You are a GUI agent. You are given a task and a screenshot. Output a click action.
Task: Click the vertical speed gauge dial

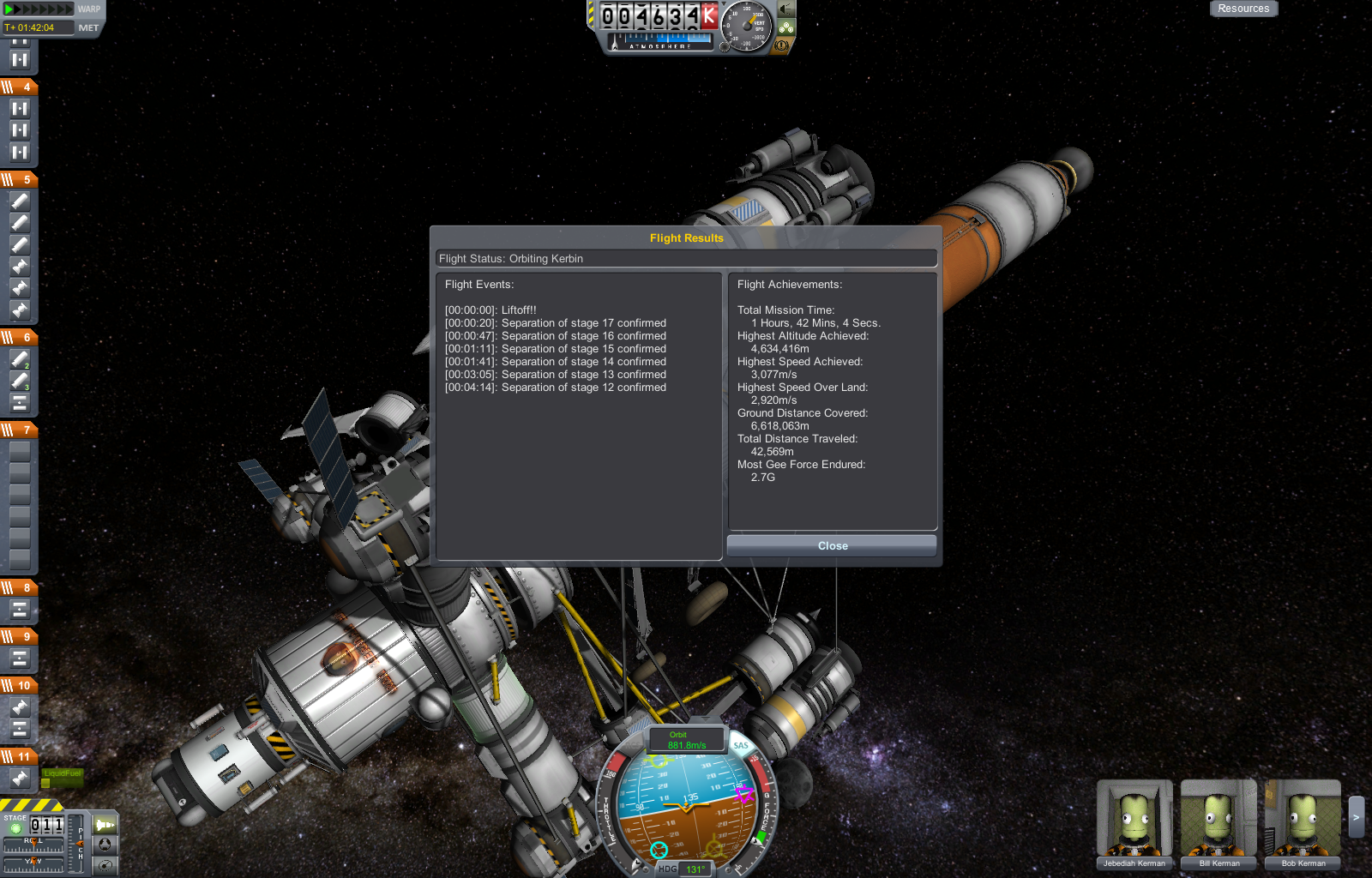[x=748, y=26]
